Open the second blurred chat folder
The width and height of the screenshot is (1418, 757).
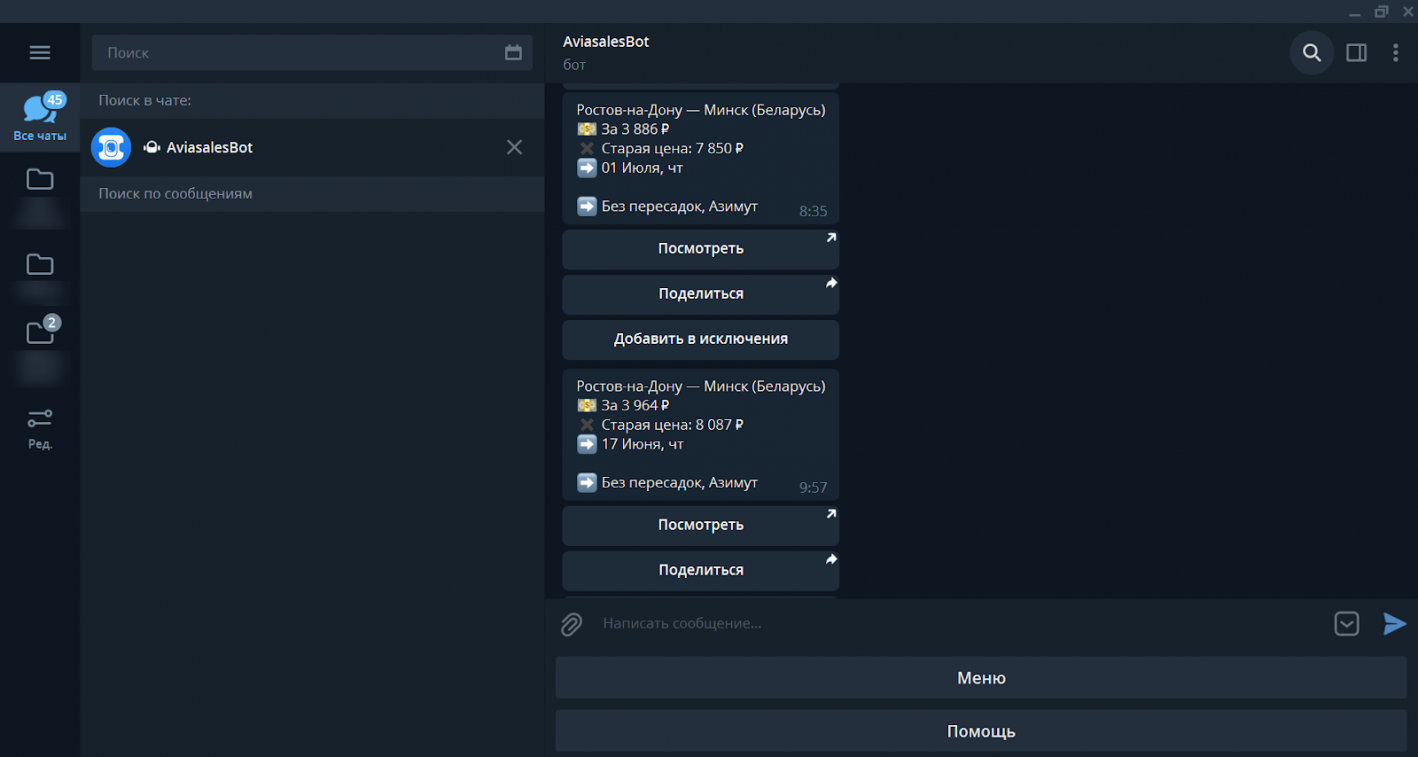40,279
